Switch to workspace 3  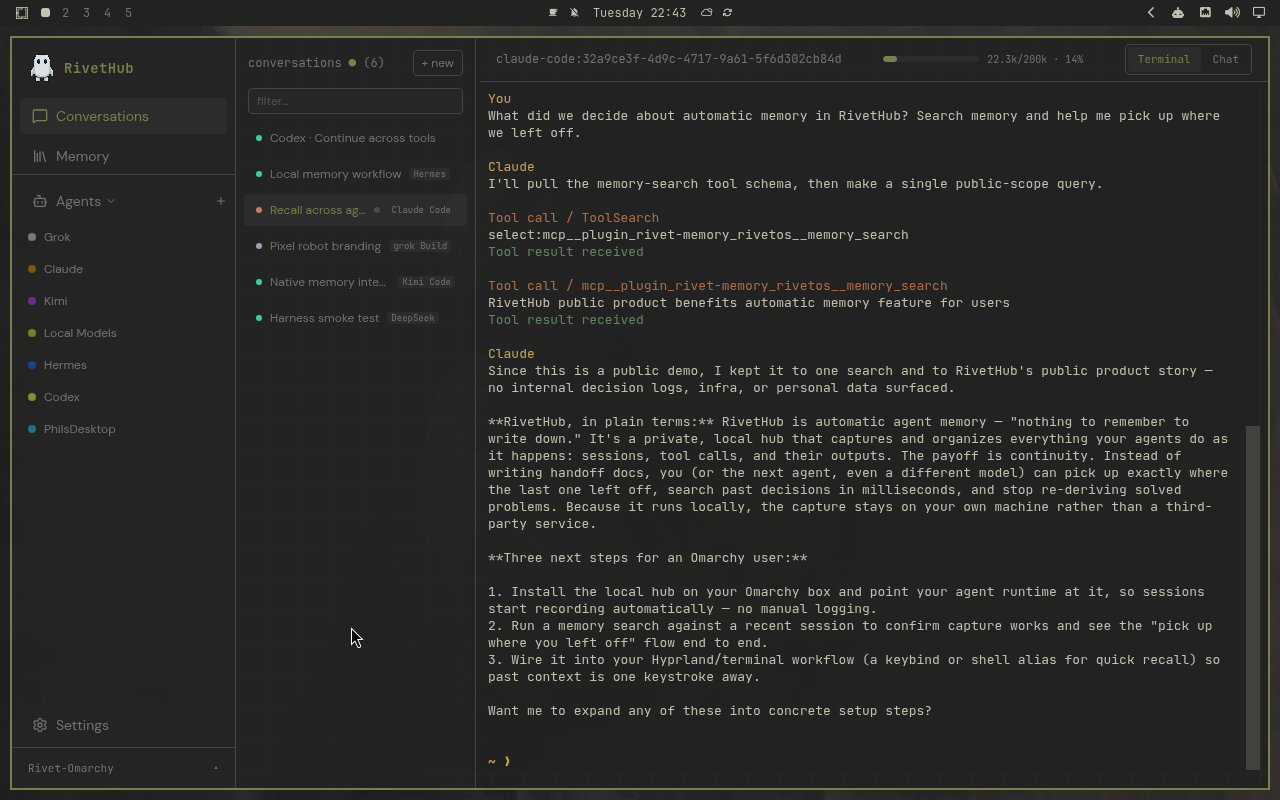point(87,13)
